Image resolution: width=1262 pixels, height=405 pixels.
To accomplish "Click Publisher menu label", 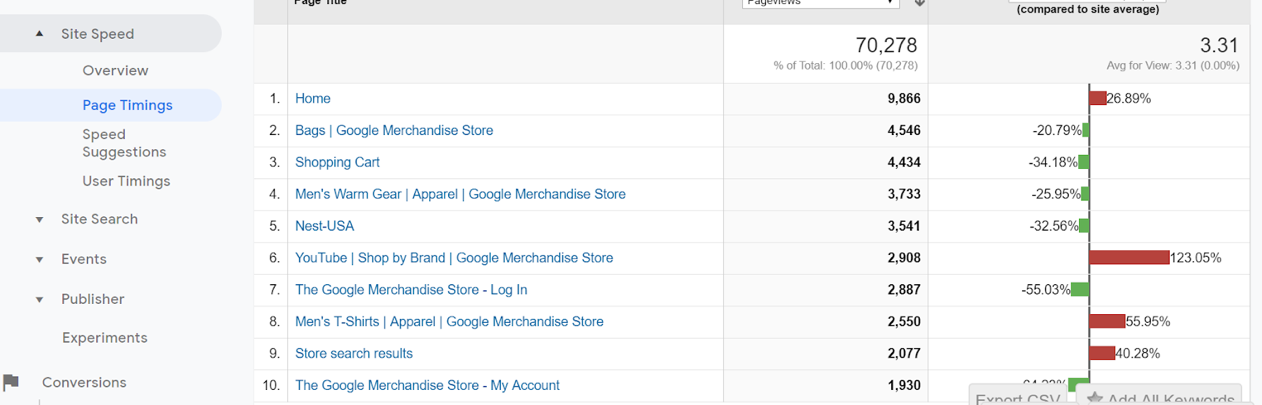I will click(92, 299).
